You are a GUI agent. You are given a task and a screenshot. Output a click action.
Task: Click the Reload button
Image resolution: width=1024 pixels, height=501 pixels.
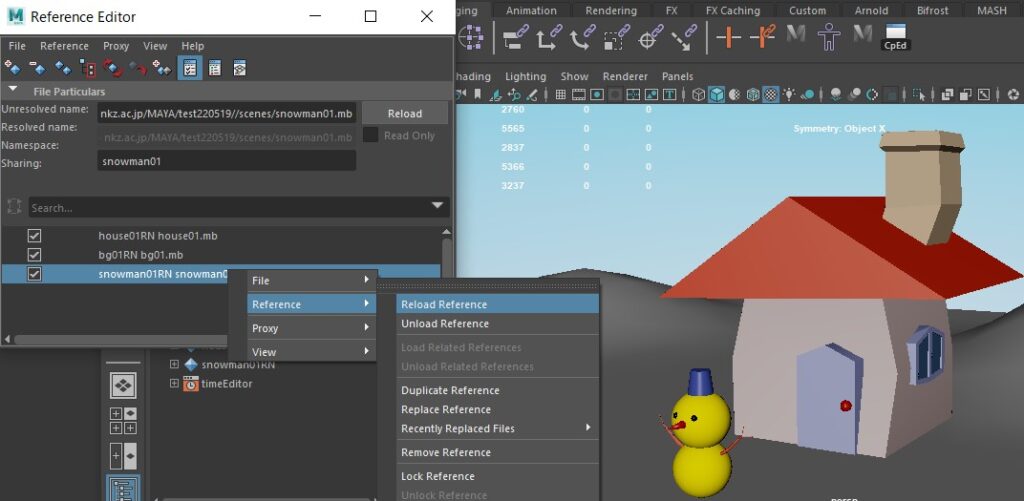pos(405,113)
